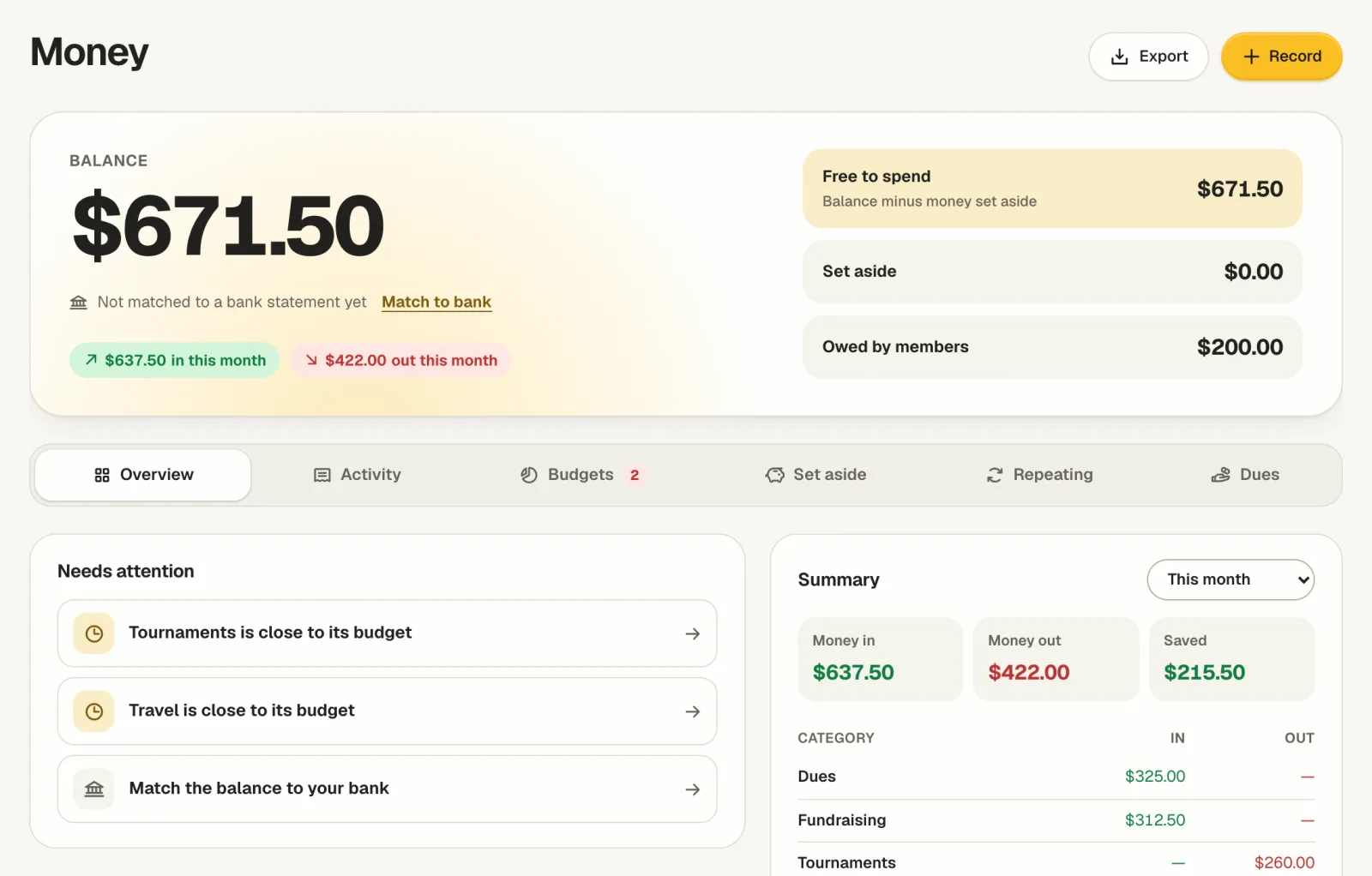Click the $637.50 in this month chip
1372x876 pixels.
coord(175,360)
